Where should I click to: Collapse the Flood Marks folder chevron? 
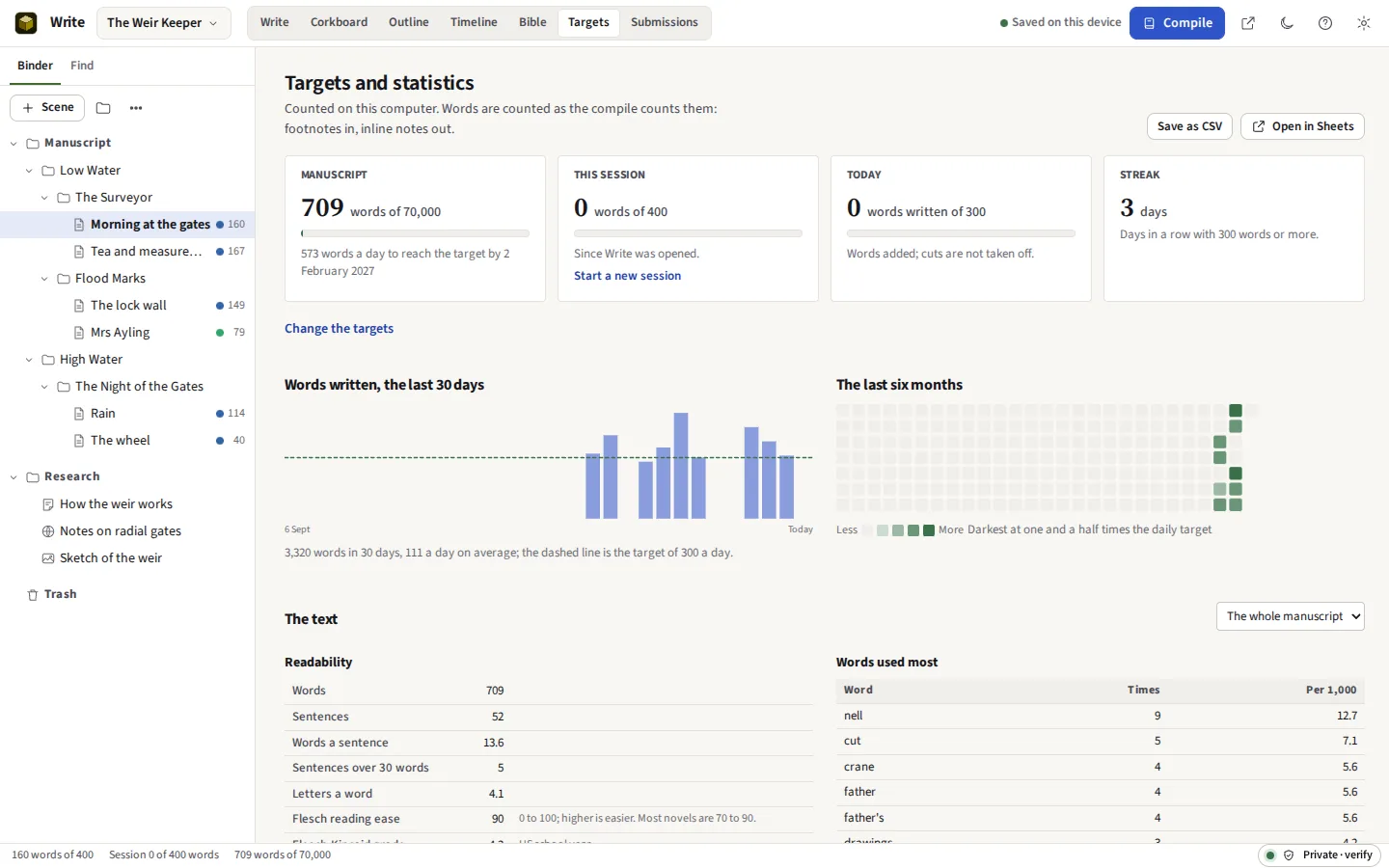[x=44, y=279]
